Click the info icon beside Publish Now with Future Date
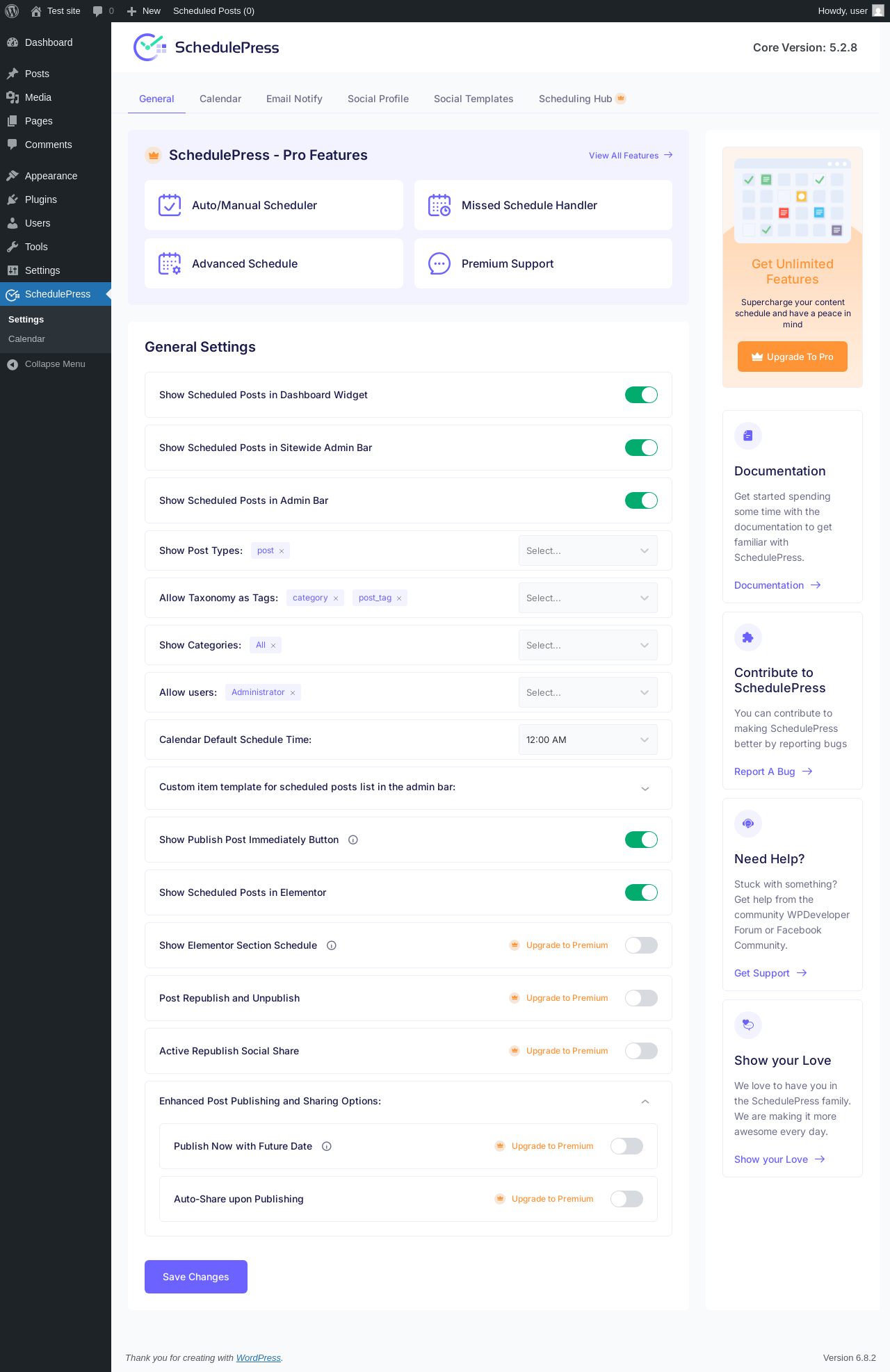 click(327, 1146)
